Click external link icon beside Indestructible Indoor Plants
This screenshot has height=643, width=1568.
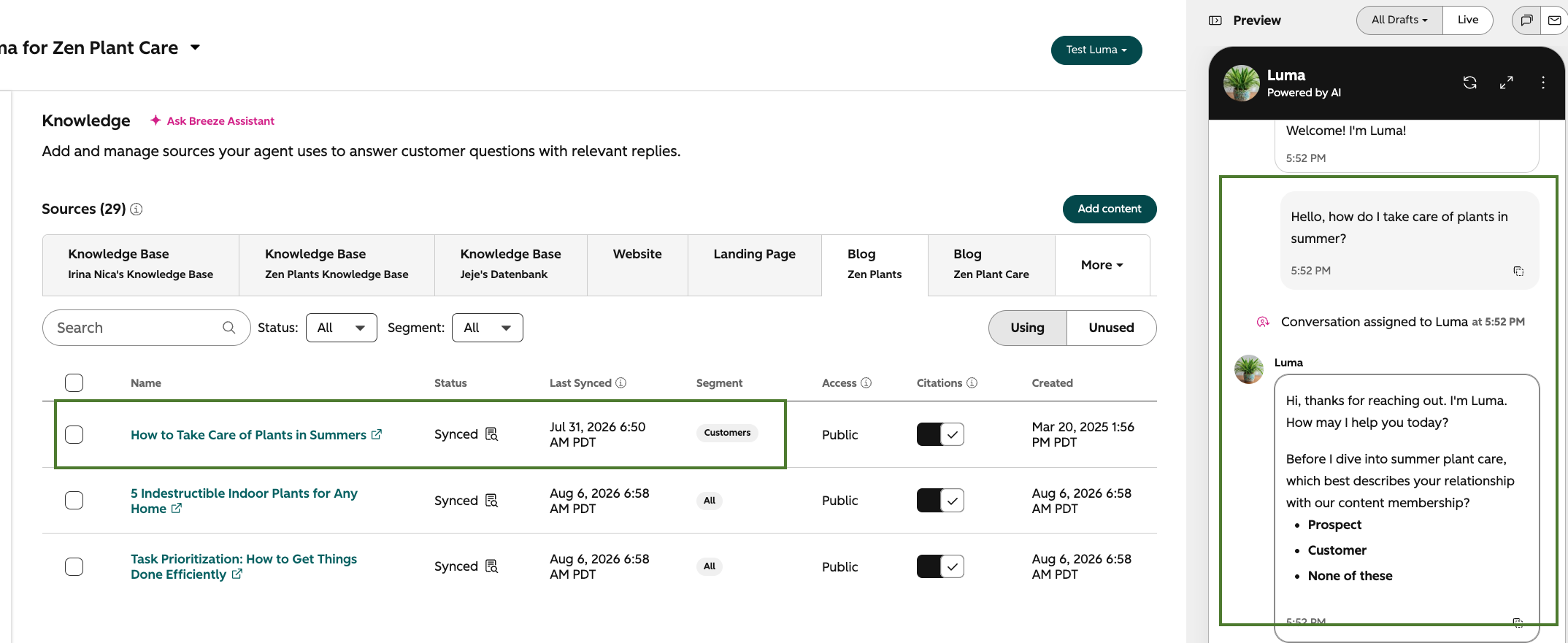click(x=177, y=509)
